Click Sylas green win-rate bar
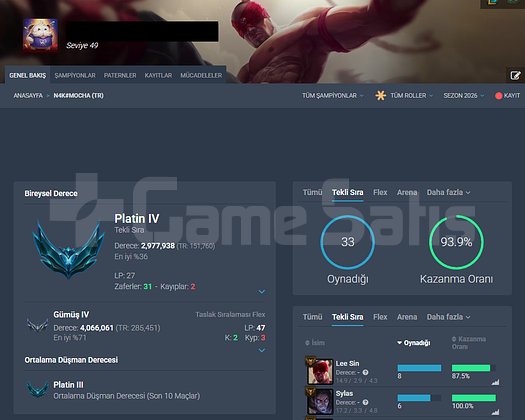This screenshot has width=525, height=420. point(474,398)
